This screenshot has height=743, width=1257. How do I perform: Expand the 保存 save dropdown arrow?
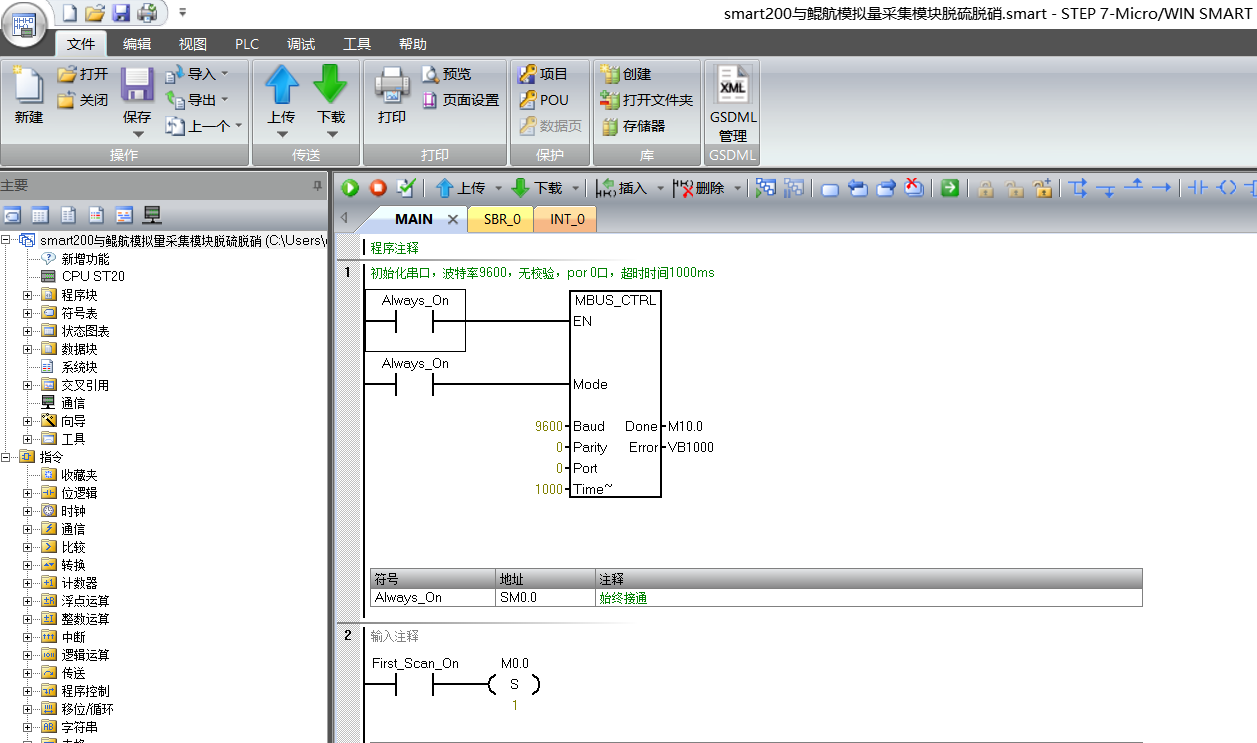138,133
